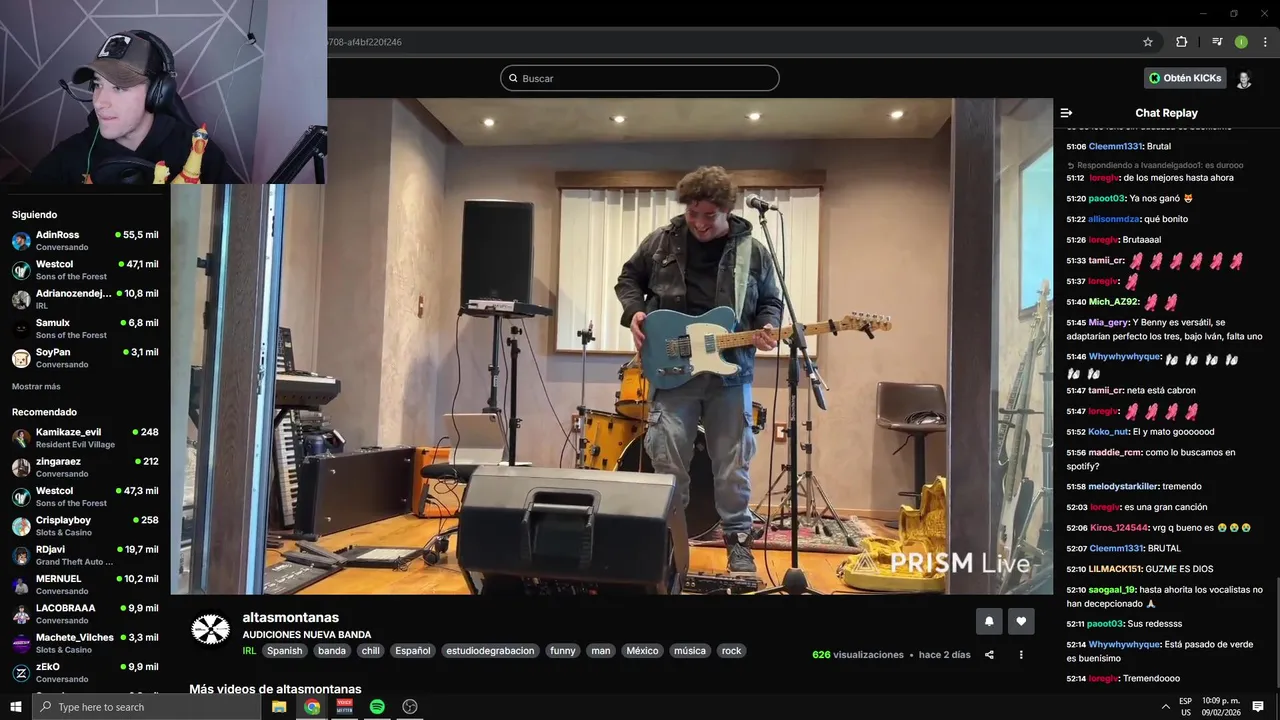Select the música tag

point(690,651)
